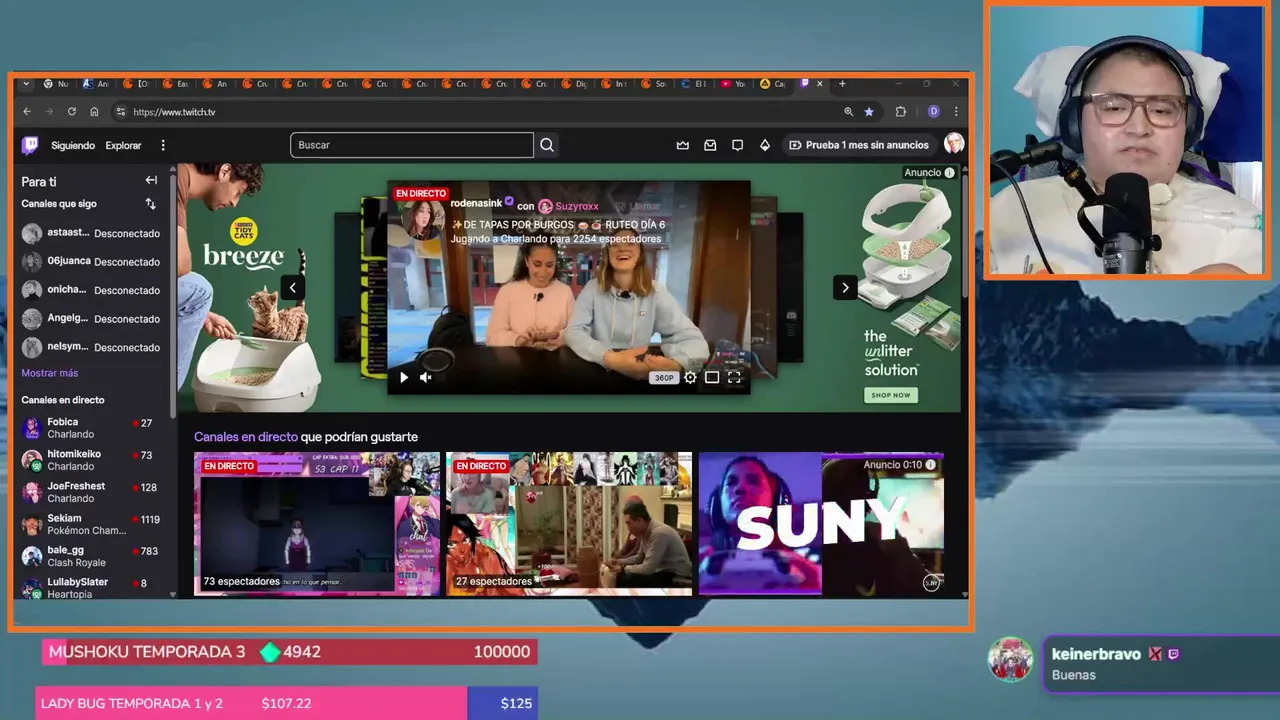Go to previous carousel stream
Screen dimensions: 1280x720
[292, 288]
